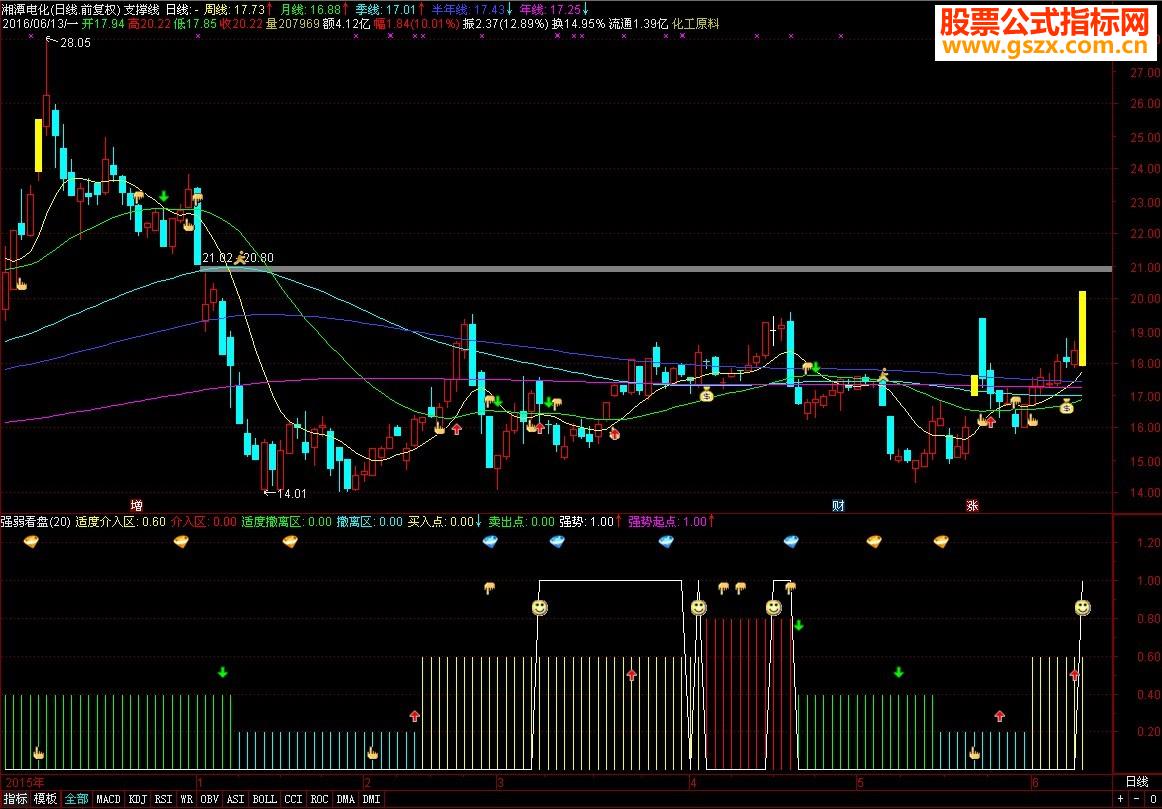Click the 季线: 17.01 value in header

tap(385, 9)
